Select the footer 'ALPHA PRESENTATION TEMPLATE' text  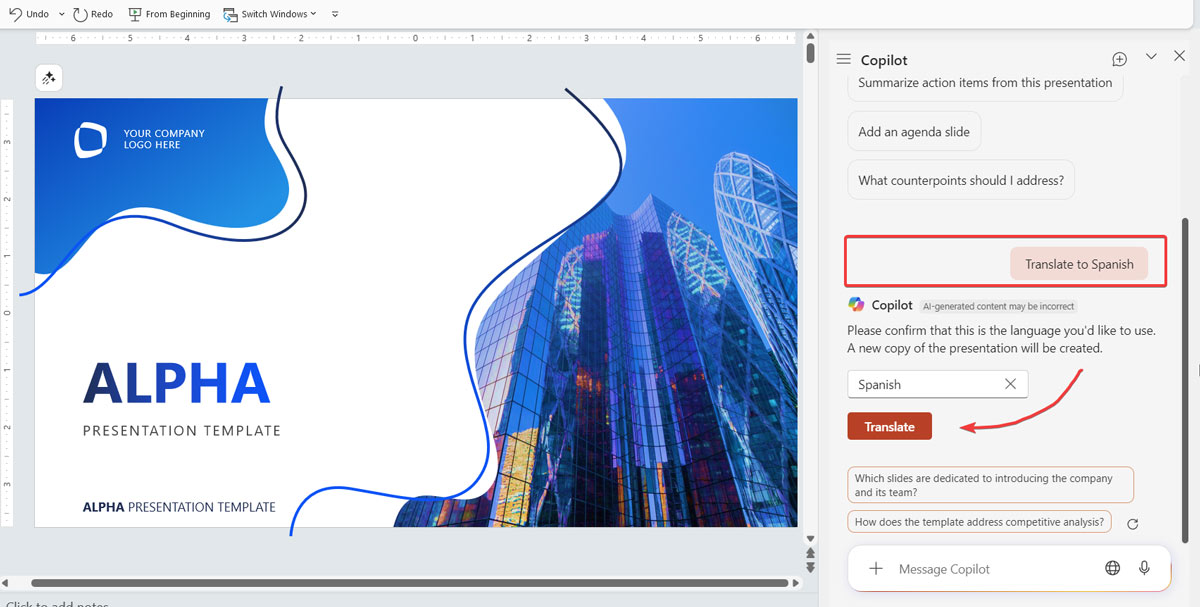tap(179, 507)
